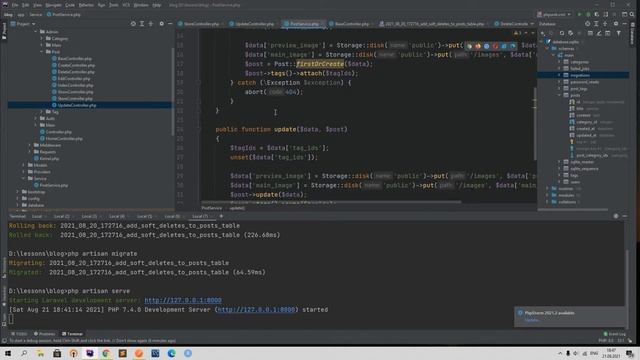
Task: Switch to PostService.php editor tab
Action: point(302,24)
